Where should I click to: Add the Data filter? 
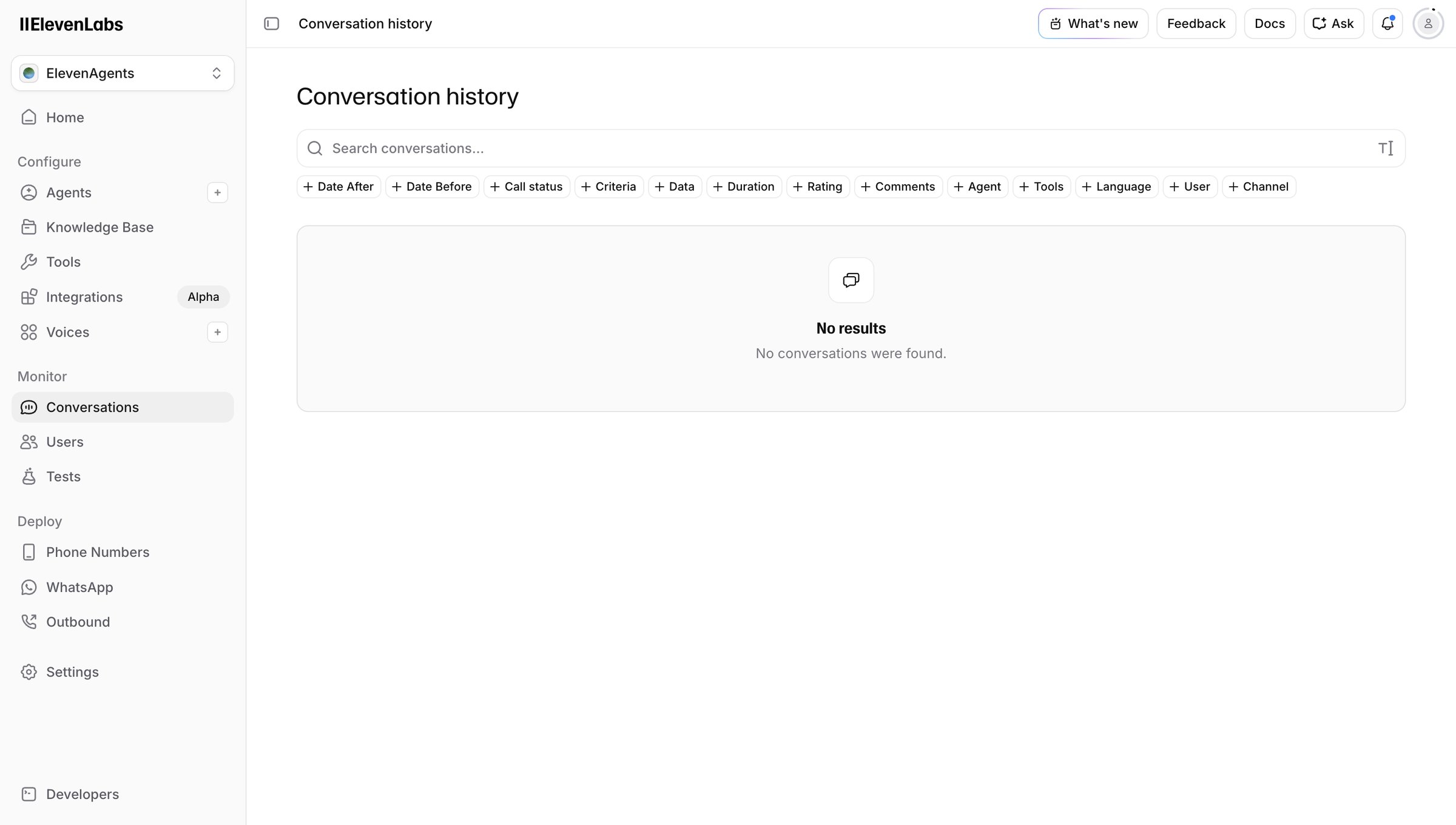coord(675,187)
